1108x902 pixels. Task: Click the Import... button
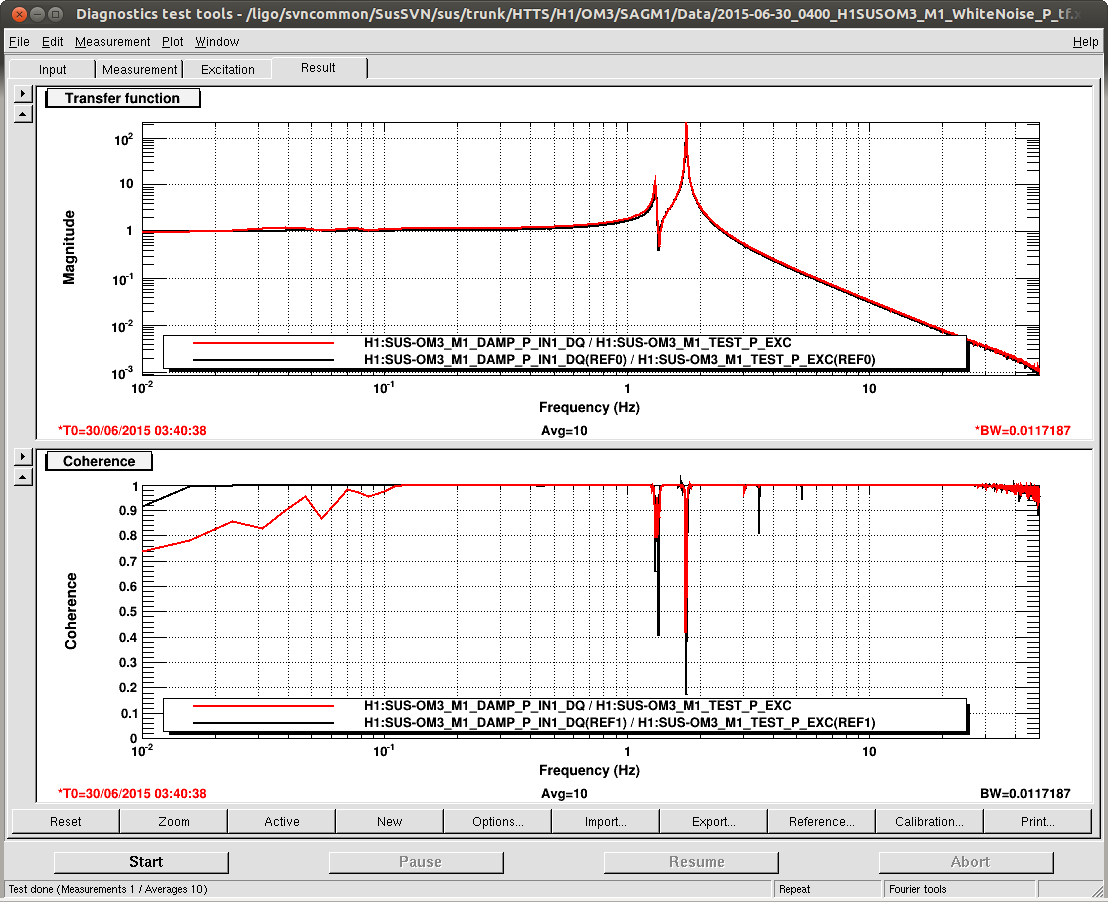pyautogui.click(x=606, y=821)
